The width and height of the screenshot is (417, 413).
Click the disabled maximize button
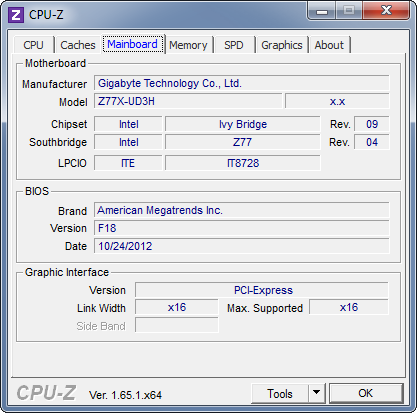tap(349, 11)
